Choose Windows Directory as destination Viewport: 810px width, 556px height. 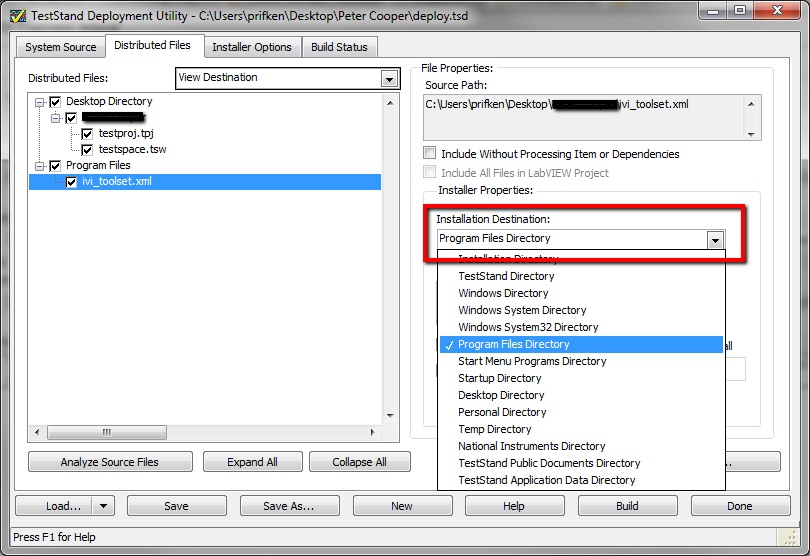[581, 293]
